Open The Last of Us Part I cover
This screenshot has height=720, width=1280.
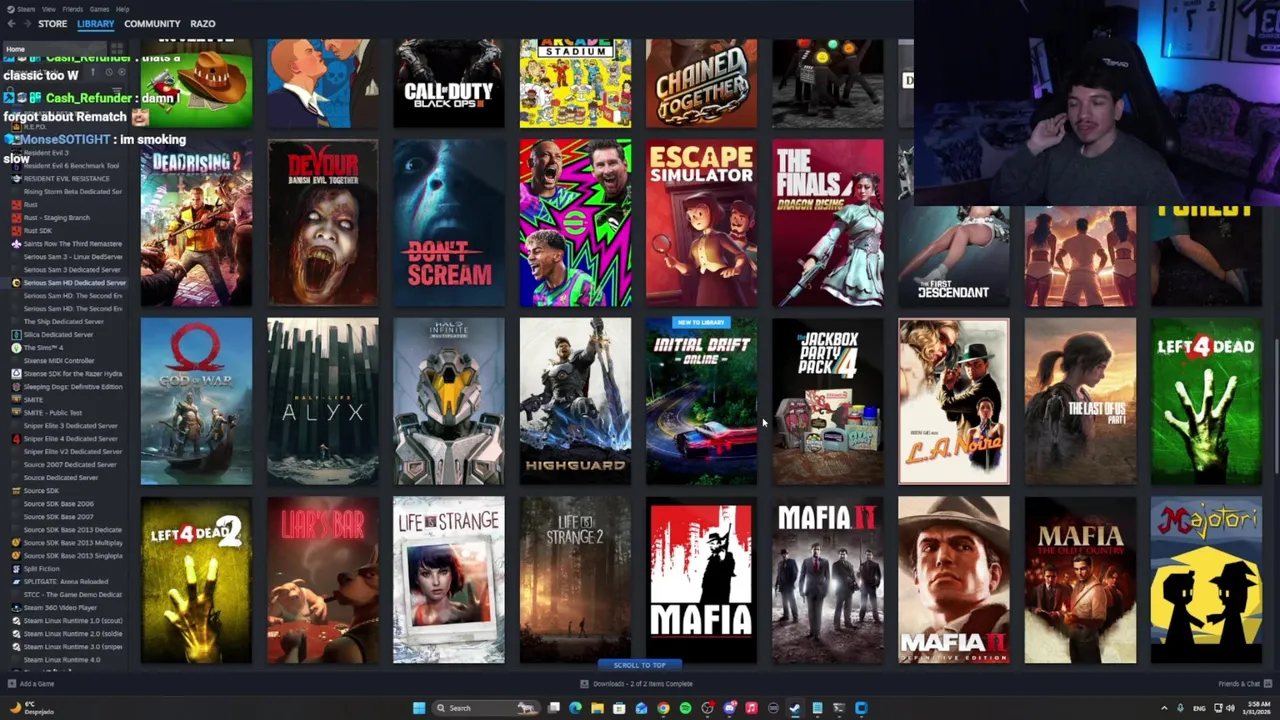[1080, 401]
